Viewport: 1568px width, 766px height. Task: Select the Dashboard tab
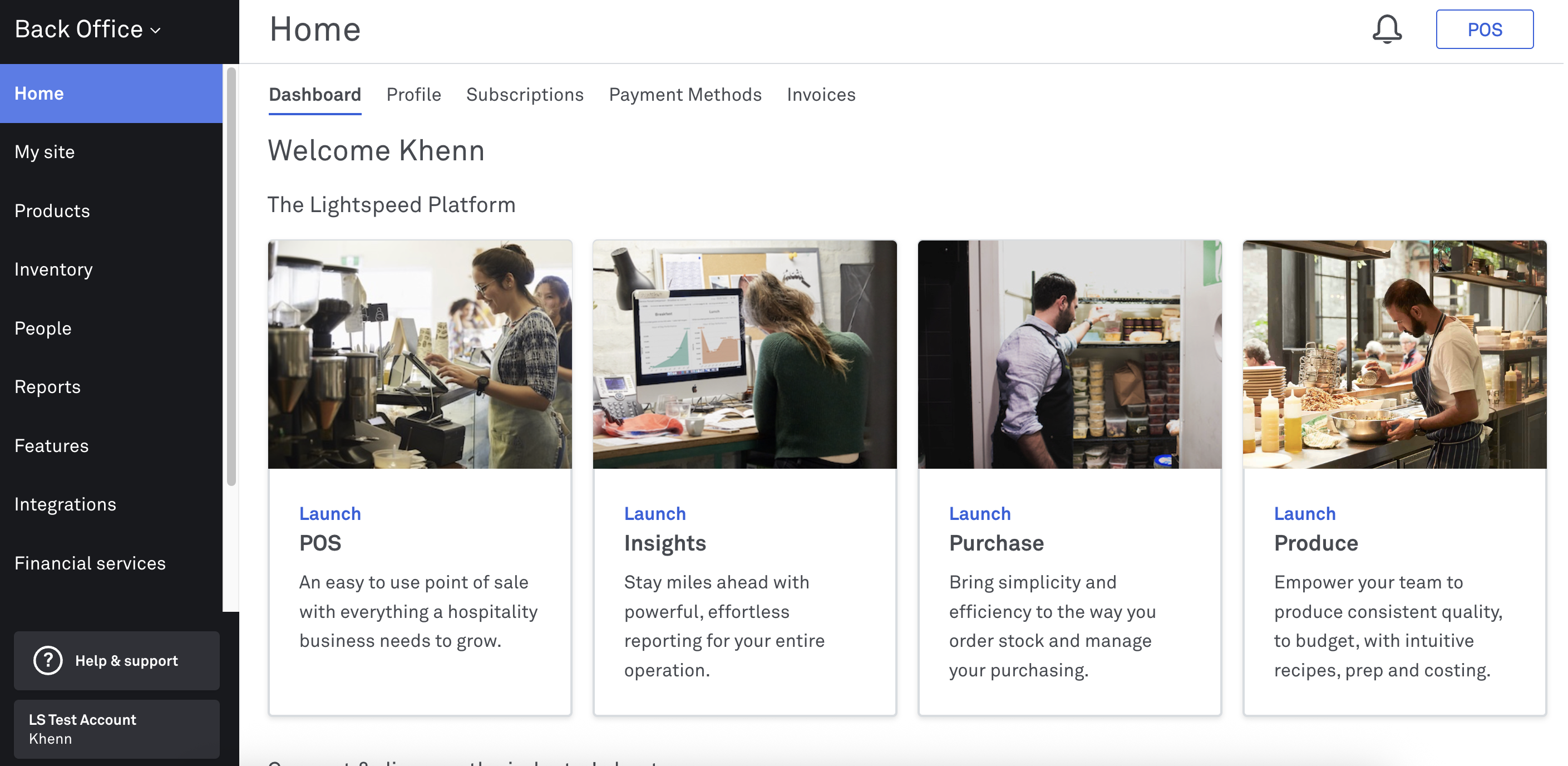pyautogui.click(x=315, y=95)
